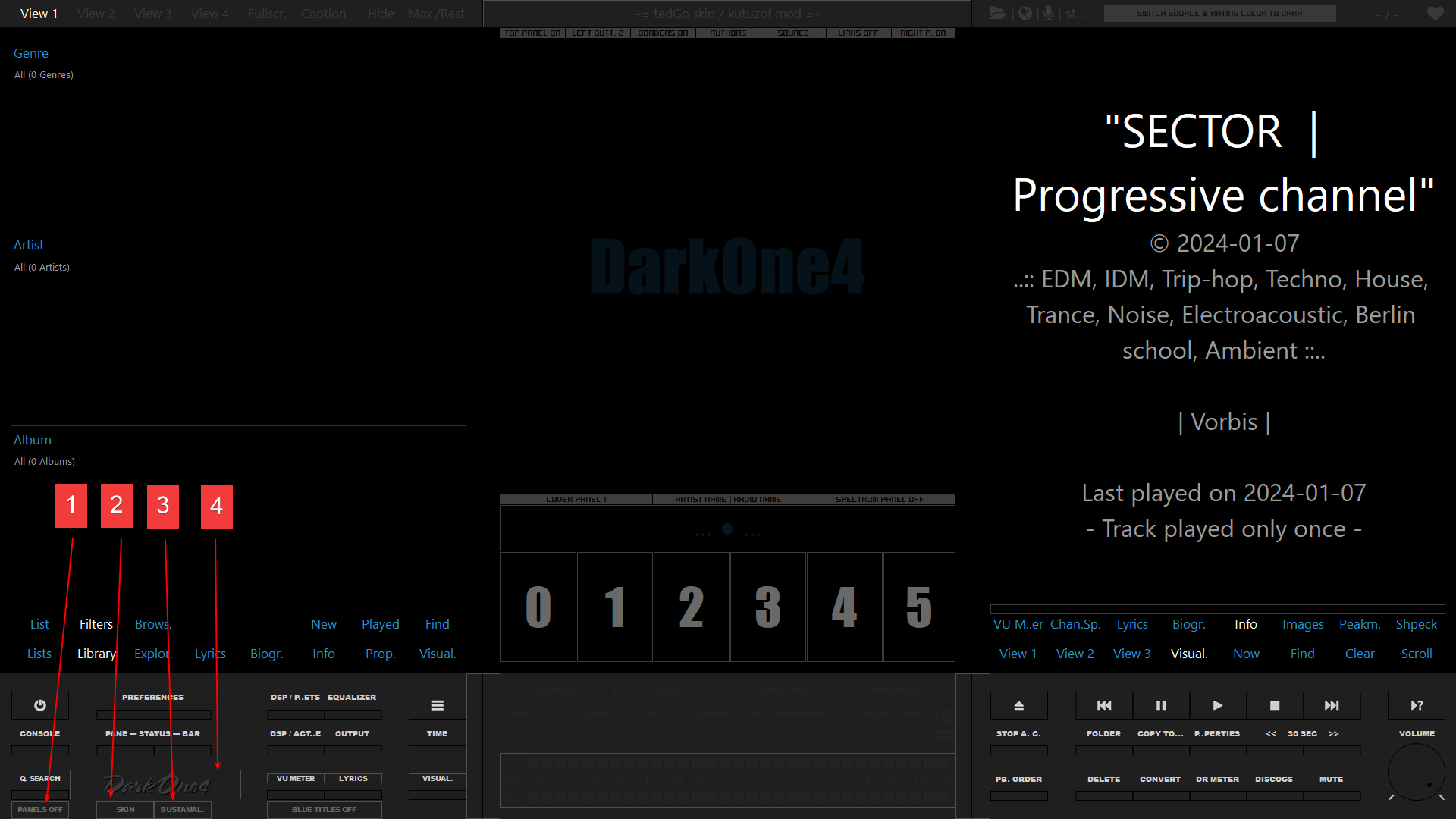Toggle PANELS OFF button
This screenshot has width=1456, height=819.
pyautogui.click(x=40, y=809)
